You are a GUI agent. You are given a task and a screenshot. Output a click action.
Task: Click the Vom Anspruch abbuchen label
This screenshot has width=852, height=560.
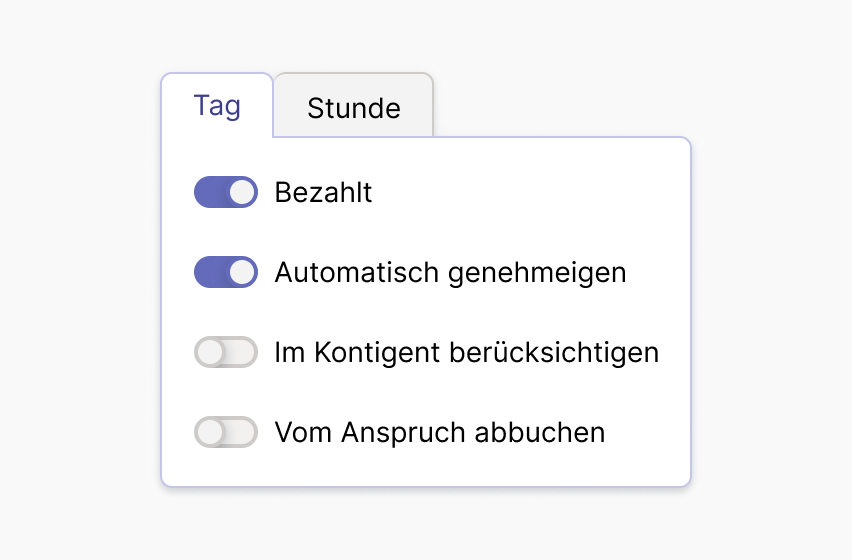pos(439,432)
